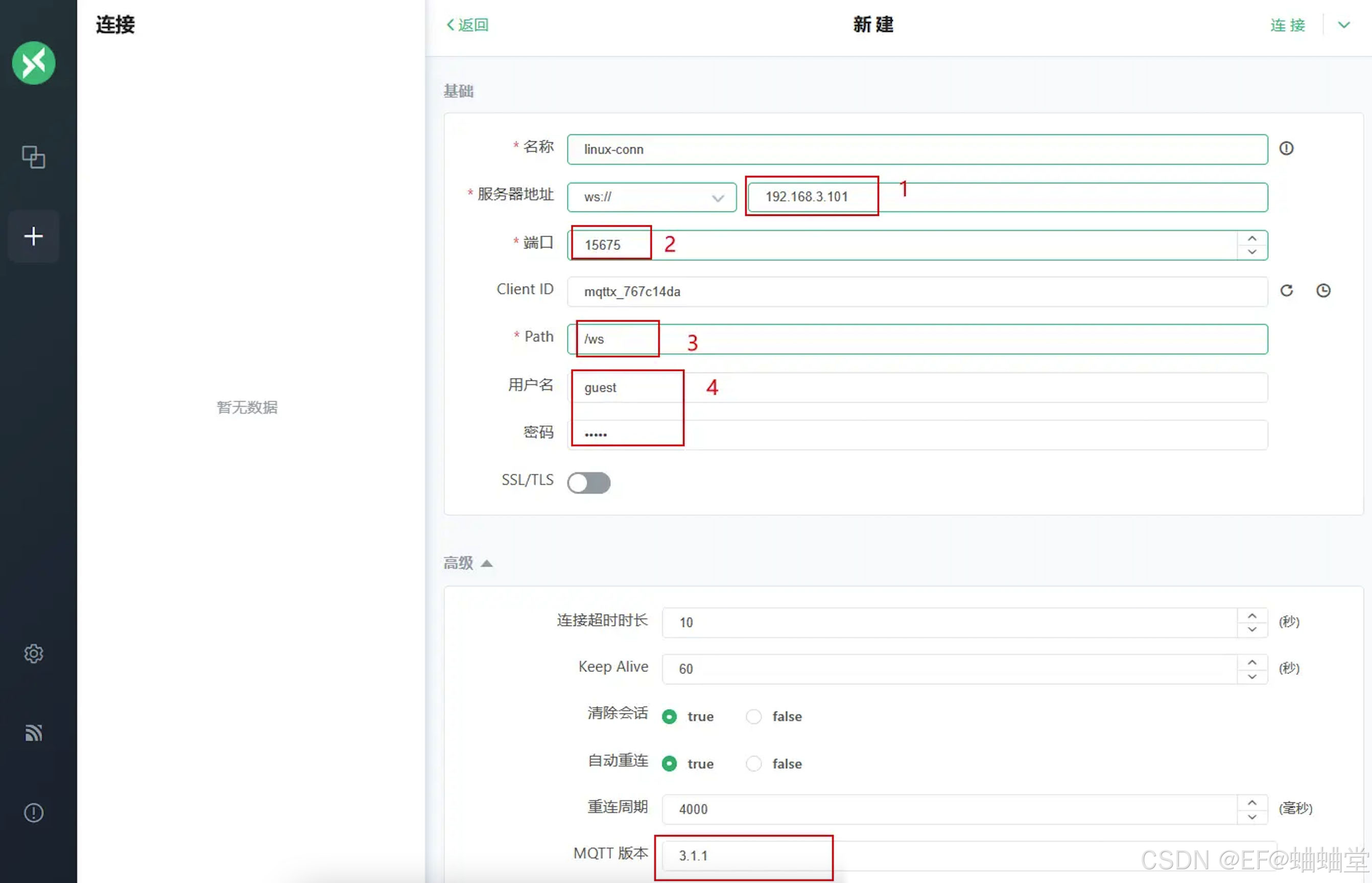Click the 密码 password field
This screenshot has height=883, width=1372.
pyautogui.click(x=917, y=435)
